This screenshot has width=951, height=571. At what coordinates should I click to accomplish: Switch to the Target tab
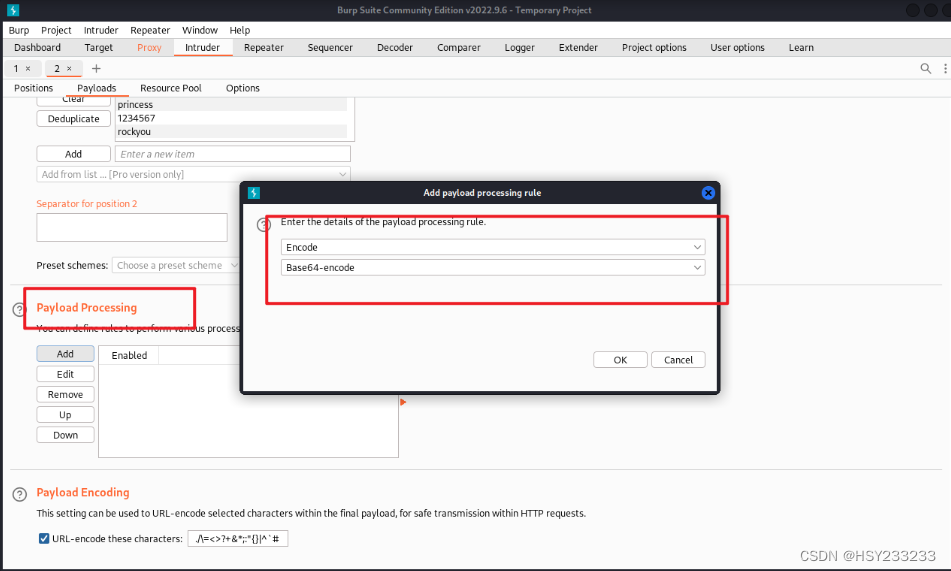(98, 47)
